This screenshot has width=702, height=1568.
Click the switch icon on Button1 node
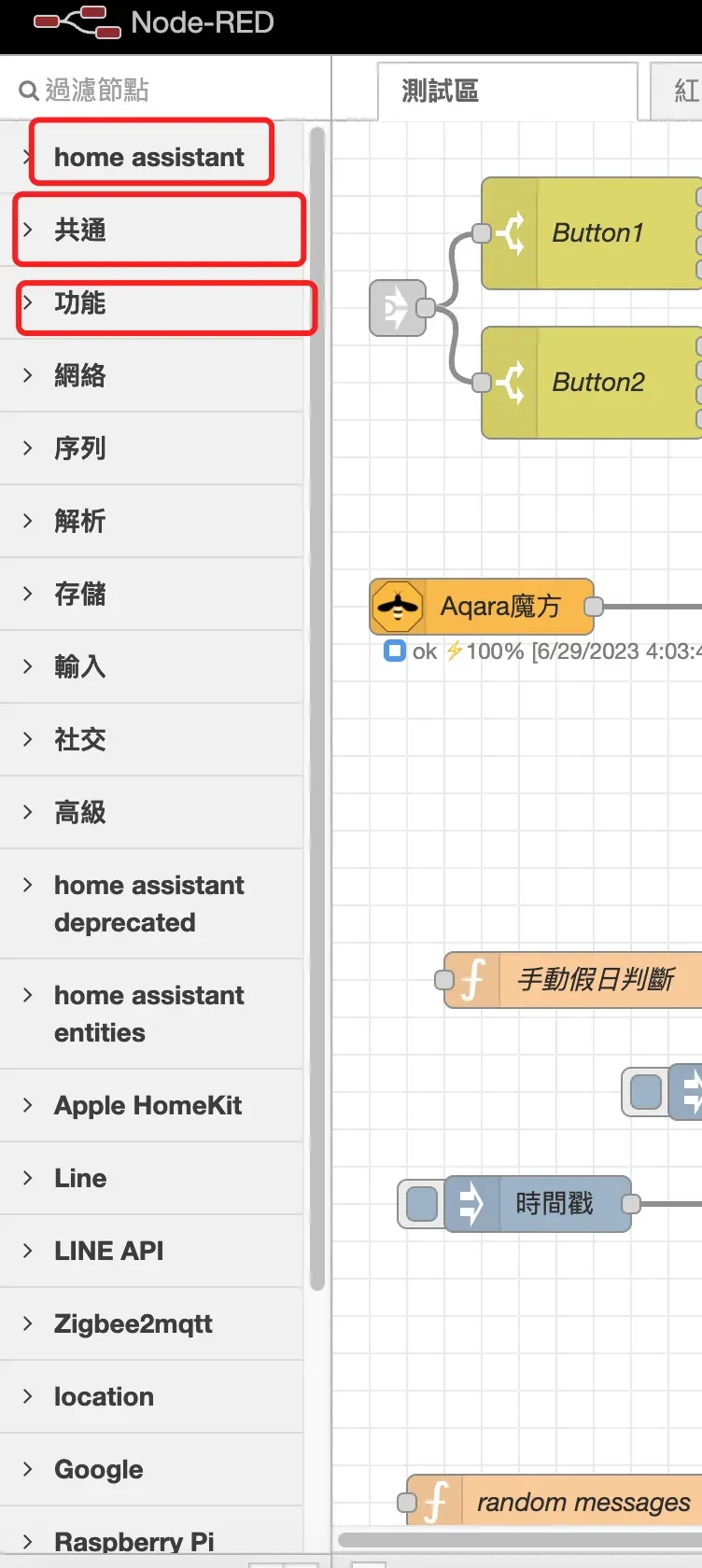(510, 232)
